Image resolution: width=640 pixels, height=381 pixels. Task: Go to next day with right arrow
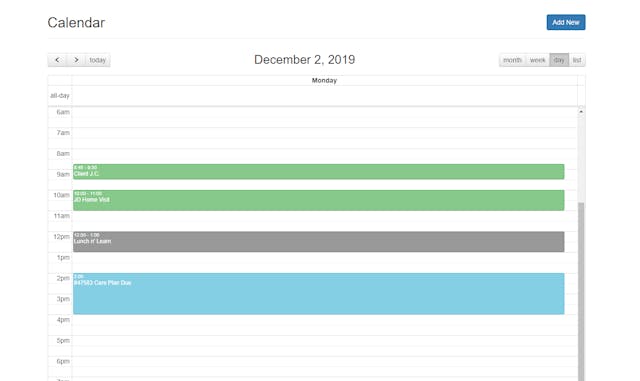tap(76, 60)
